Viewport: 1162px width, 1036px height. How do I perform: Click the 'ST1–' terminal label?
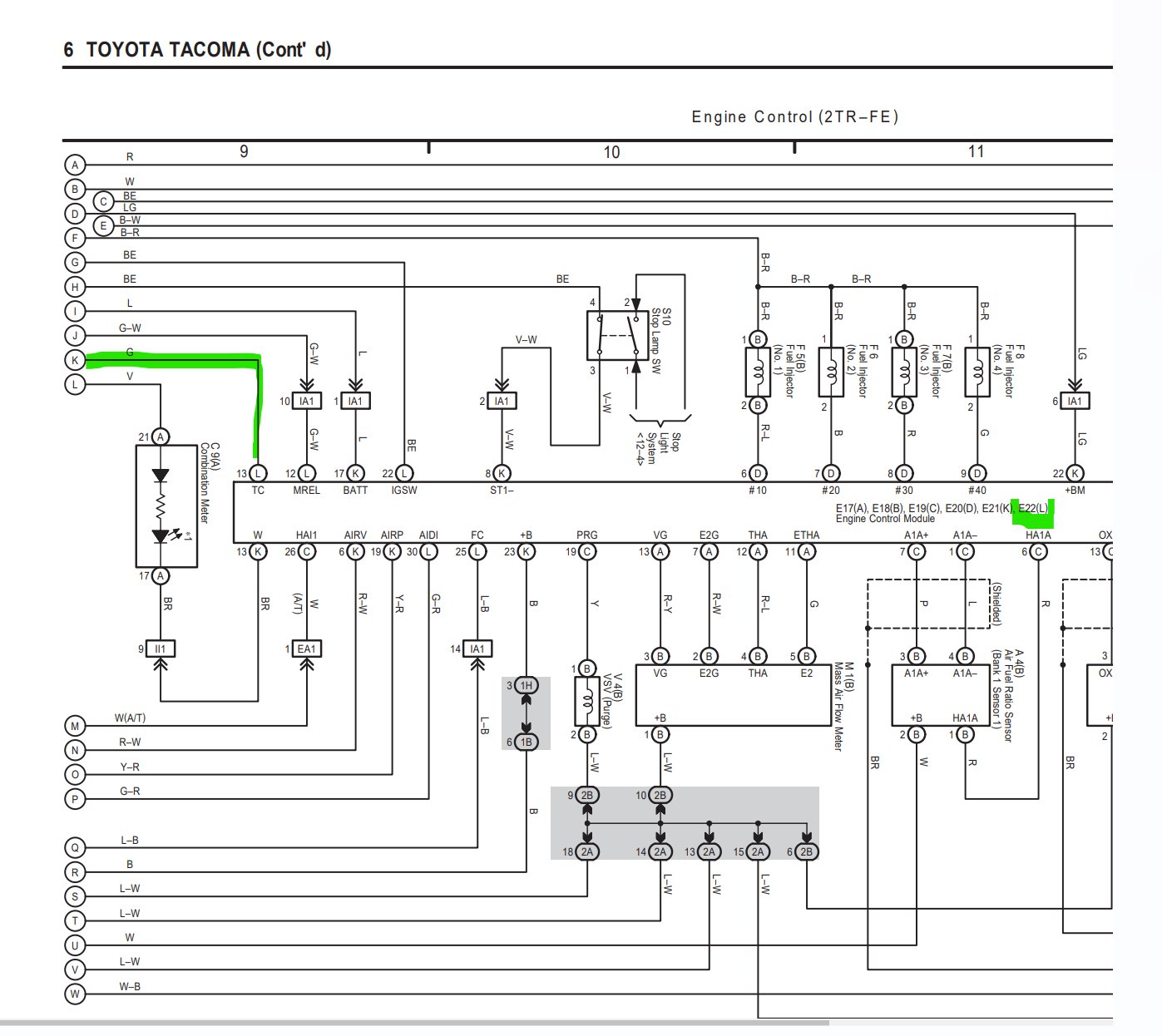click(502, 491)
